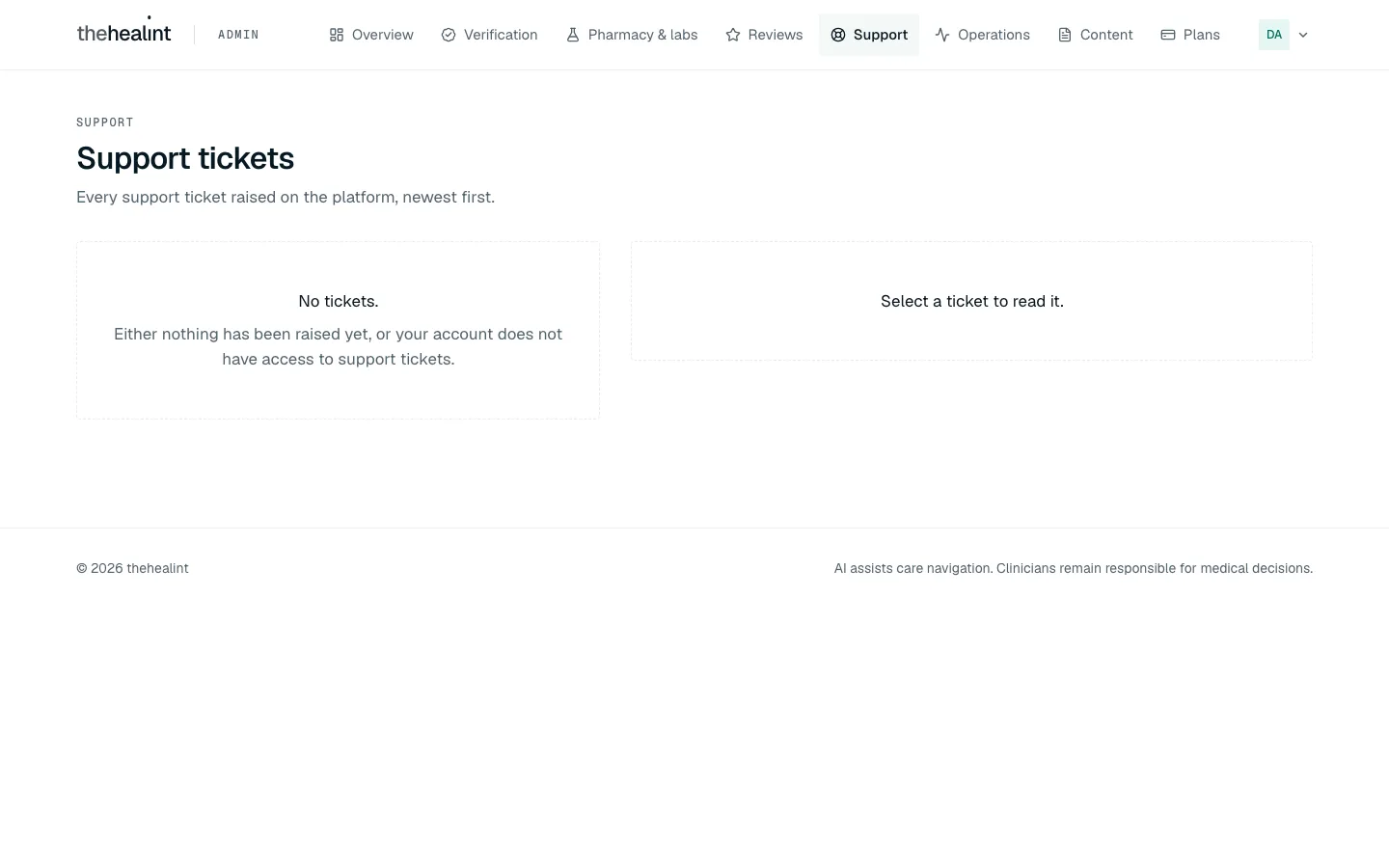Click the DA user avatar
The image size is (1389, 868).
pyautogui.click(x=1274, y=35)
